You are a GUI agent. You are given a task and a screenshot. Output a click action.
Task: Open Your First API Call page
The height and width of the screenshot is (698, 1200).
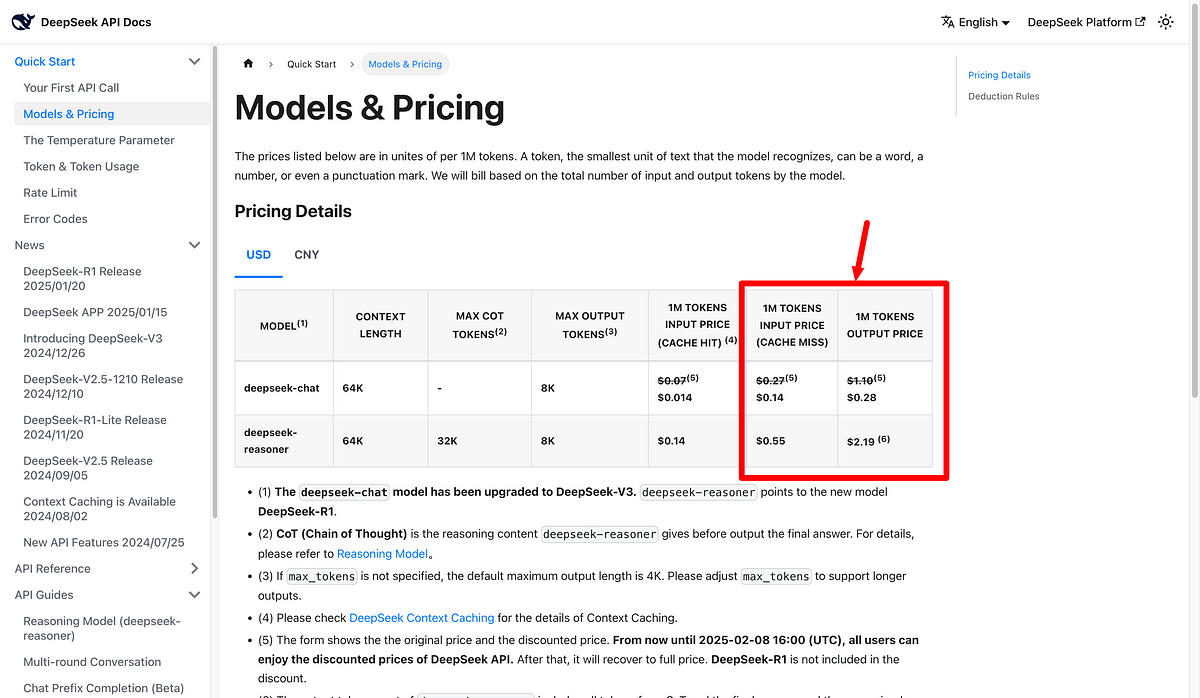point(71,88)
